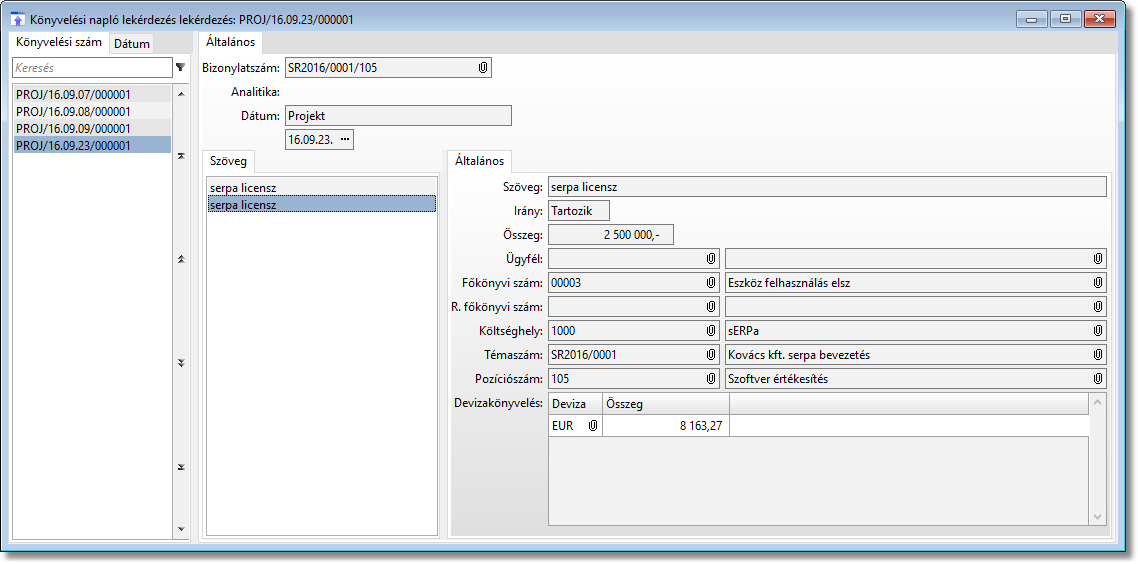Select first serpa licensz row
This screenshot has width=1138, height=564.
pyautogui.click(x=243, y=188)
